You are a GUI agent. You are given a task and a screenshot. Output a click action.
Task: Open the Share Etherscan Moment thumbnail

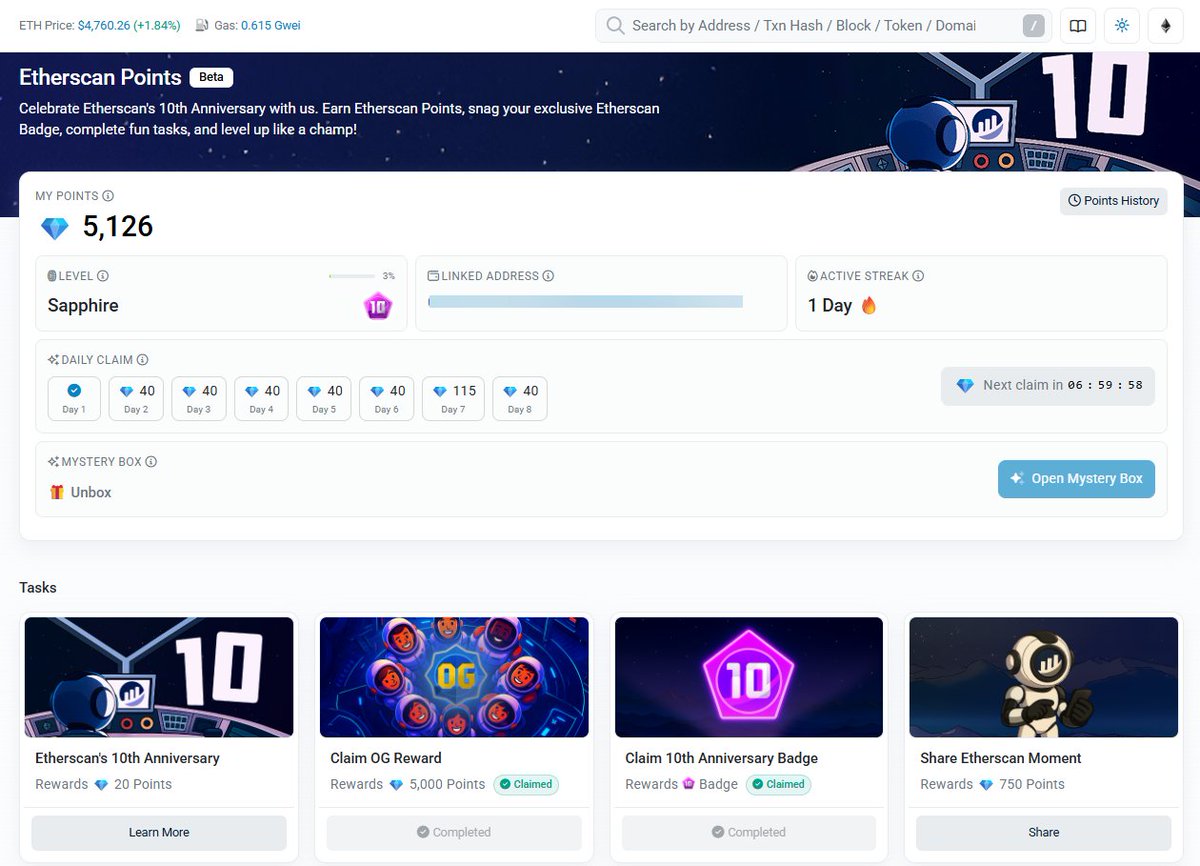pyautogui.click(x=1044, y=677)
